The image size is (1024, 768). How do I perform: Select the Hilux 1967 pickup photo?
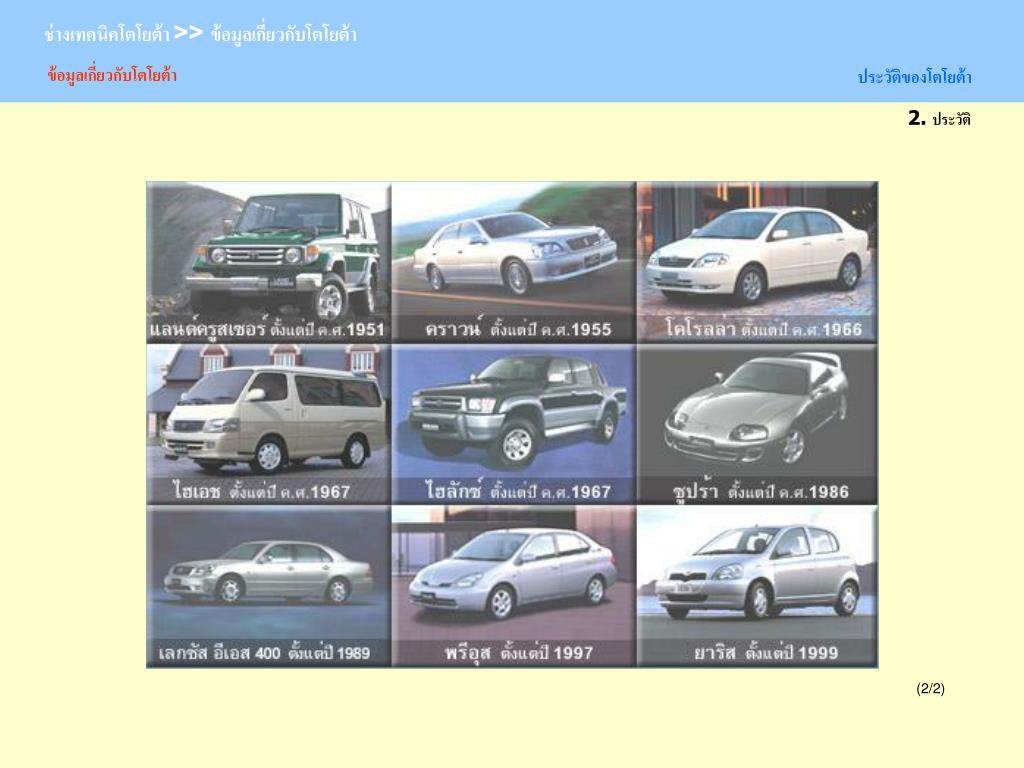tap(513, 424)
